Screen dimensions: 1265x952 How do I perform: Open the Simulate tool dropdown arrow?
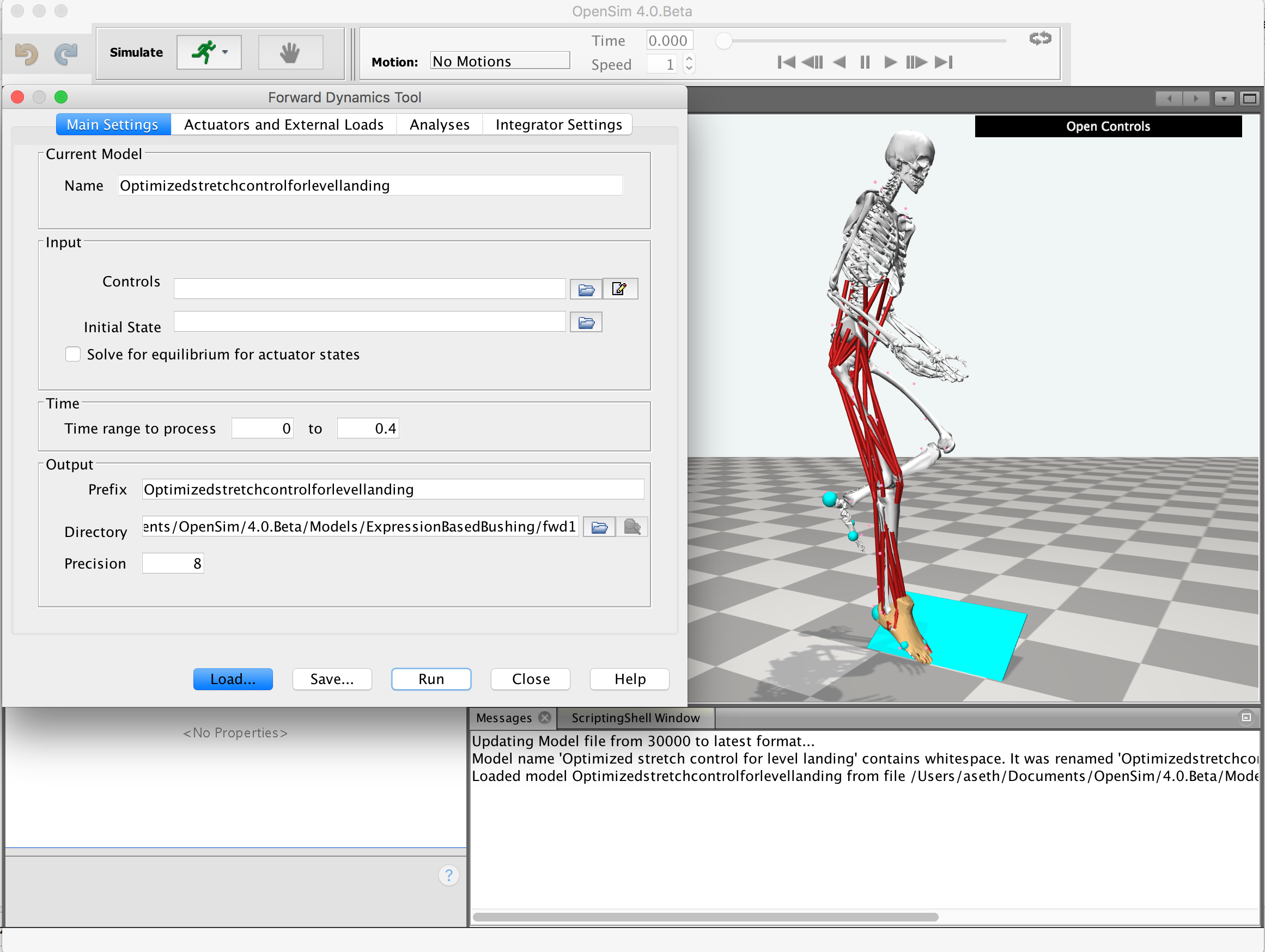coord(225,52)
